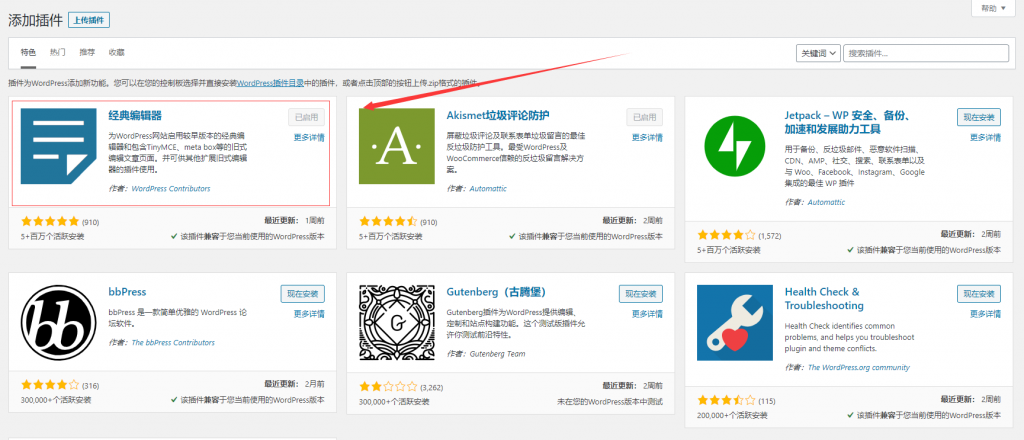1024x440 pixels.
Task: Click 未在您的WordPress版本中测试 text
Action: [610, 400]
